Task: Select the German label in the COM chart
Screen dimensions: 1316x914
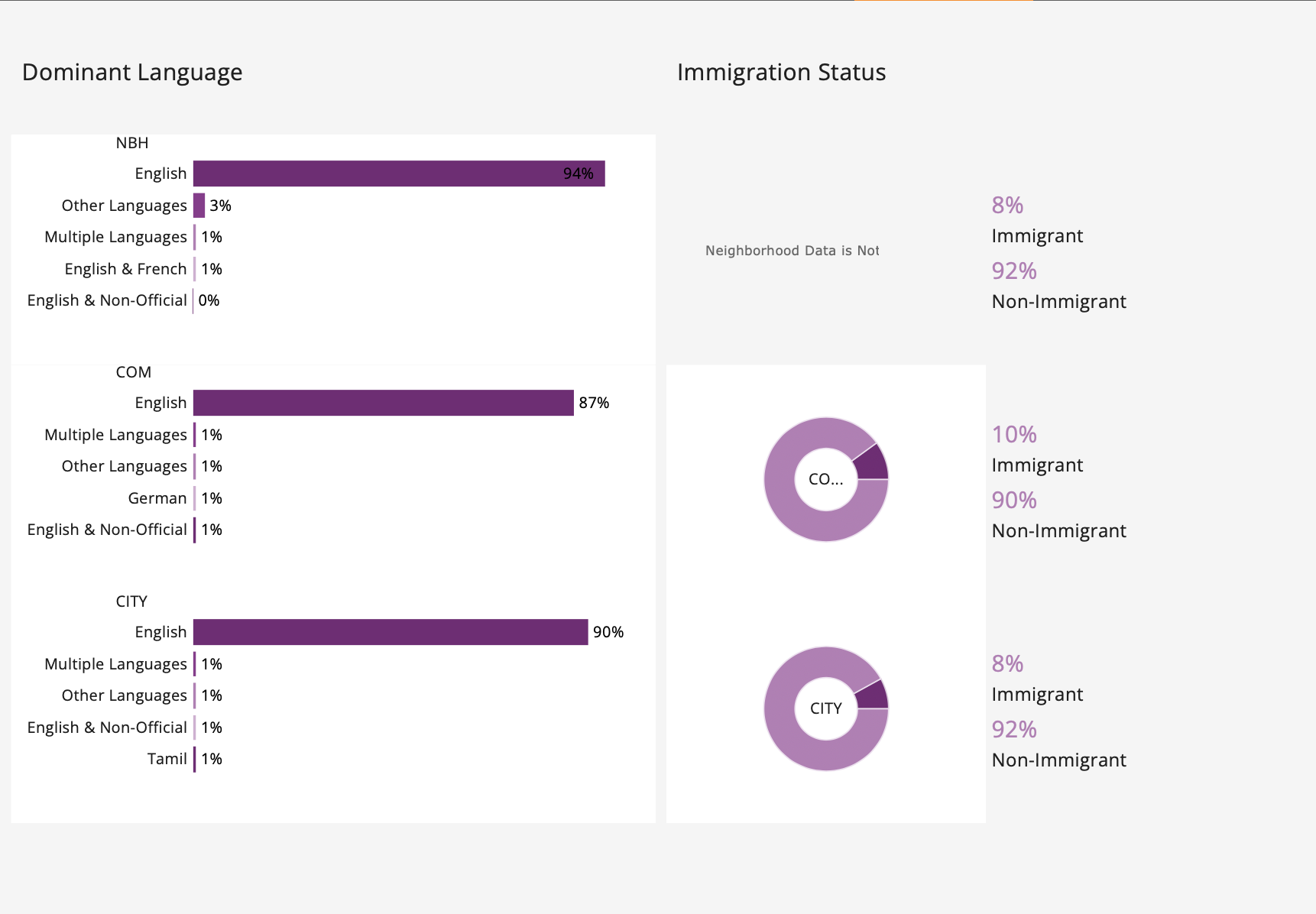Action: pyautogui.click(x=157, y=498)
